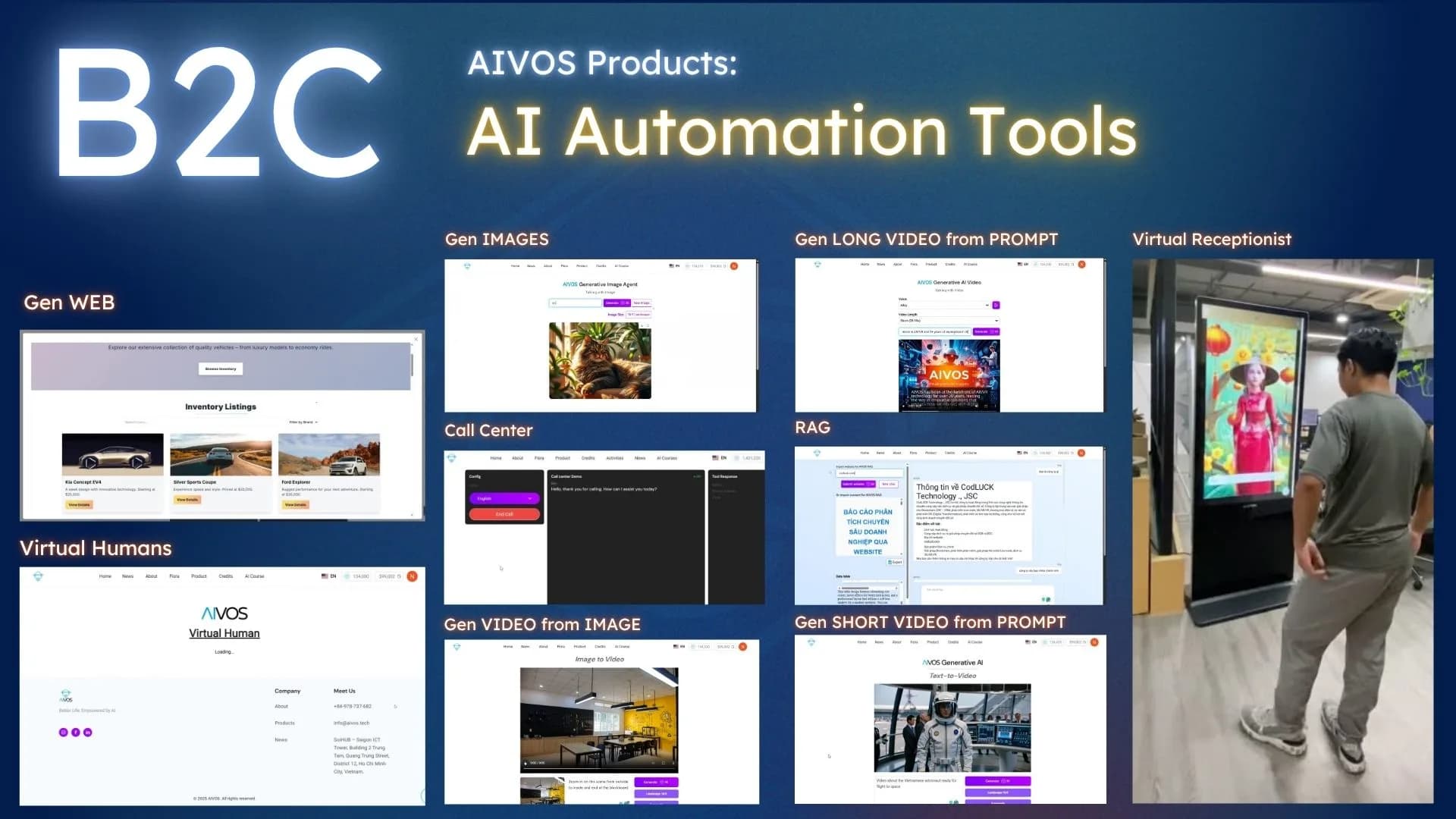The width and height of the screenshot is (1456, 819).
Task: Click orange avatar in Gen VIDEO from IMAGE header
Action: (x=743, y=647)
